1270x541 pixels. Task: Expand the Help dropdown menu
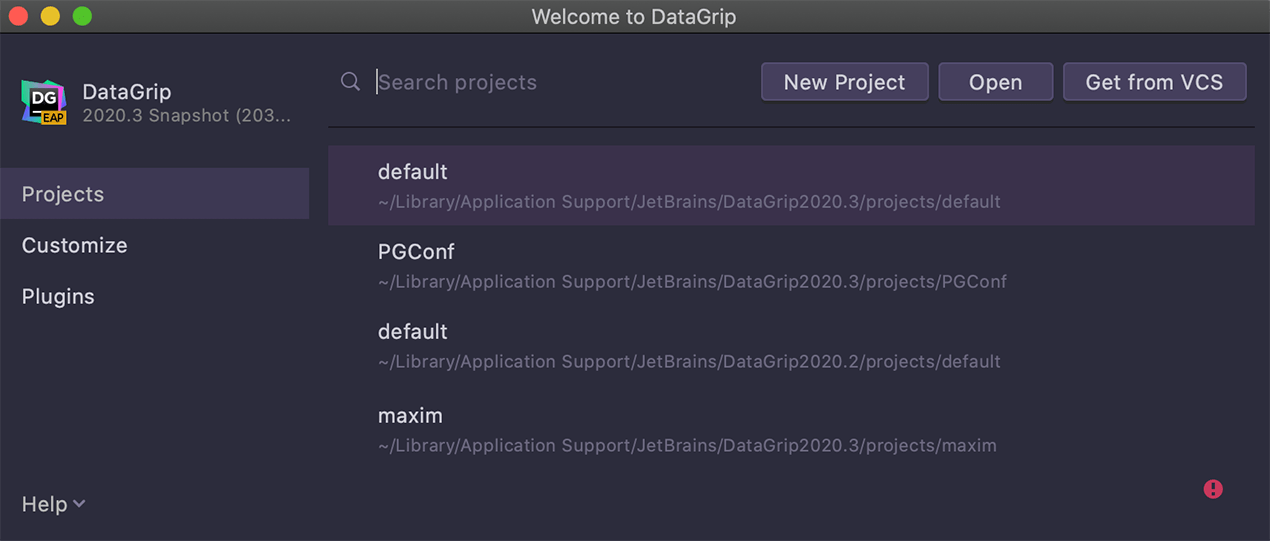(x=54, y=504)
